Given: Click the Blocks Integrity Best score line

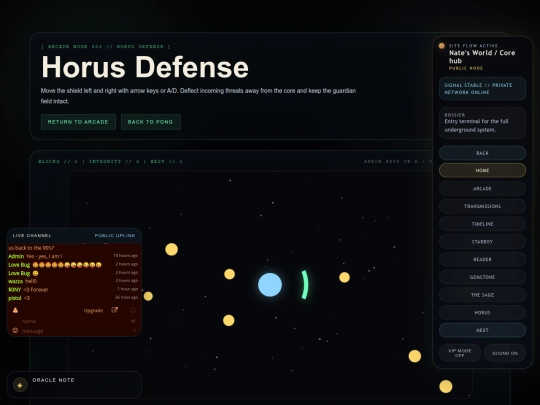Looking at the screenshot, I should (x=111, y=162).
